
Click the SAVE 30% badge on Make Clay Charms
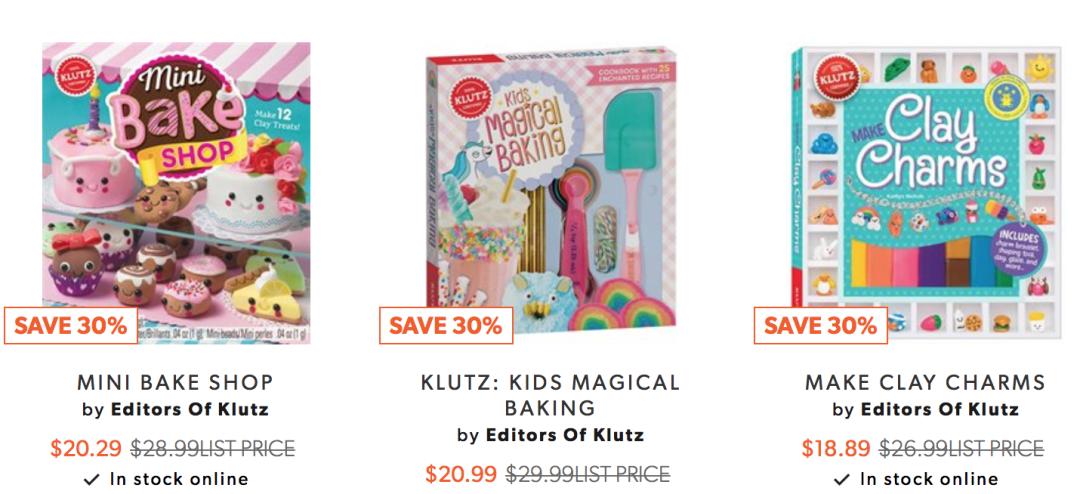pyautogui.click(x=820, y=325)
